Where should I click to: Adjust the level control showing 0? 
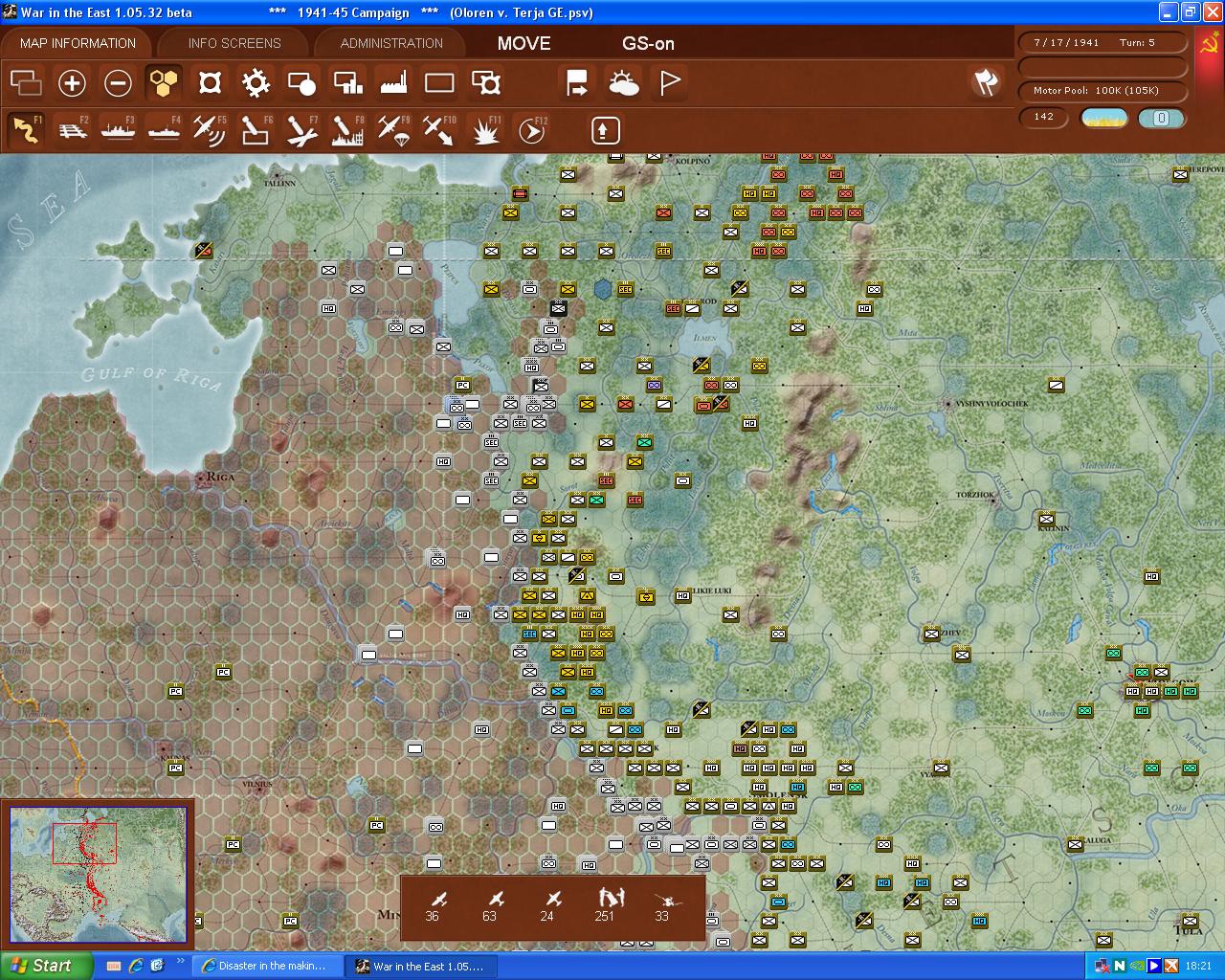[x=1162, y=118]
